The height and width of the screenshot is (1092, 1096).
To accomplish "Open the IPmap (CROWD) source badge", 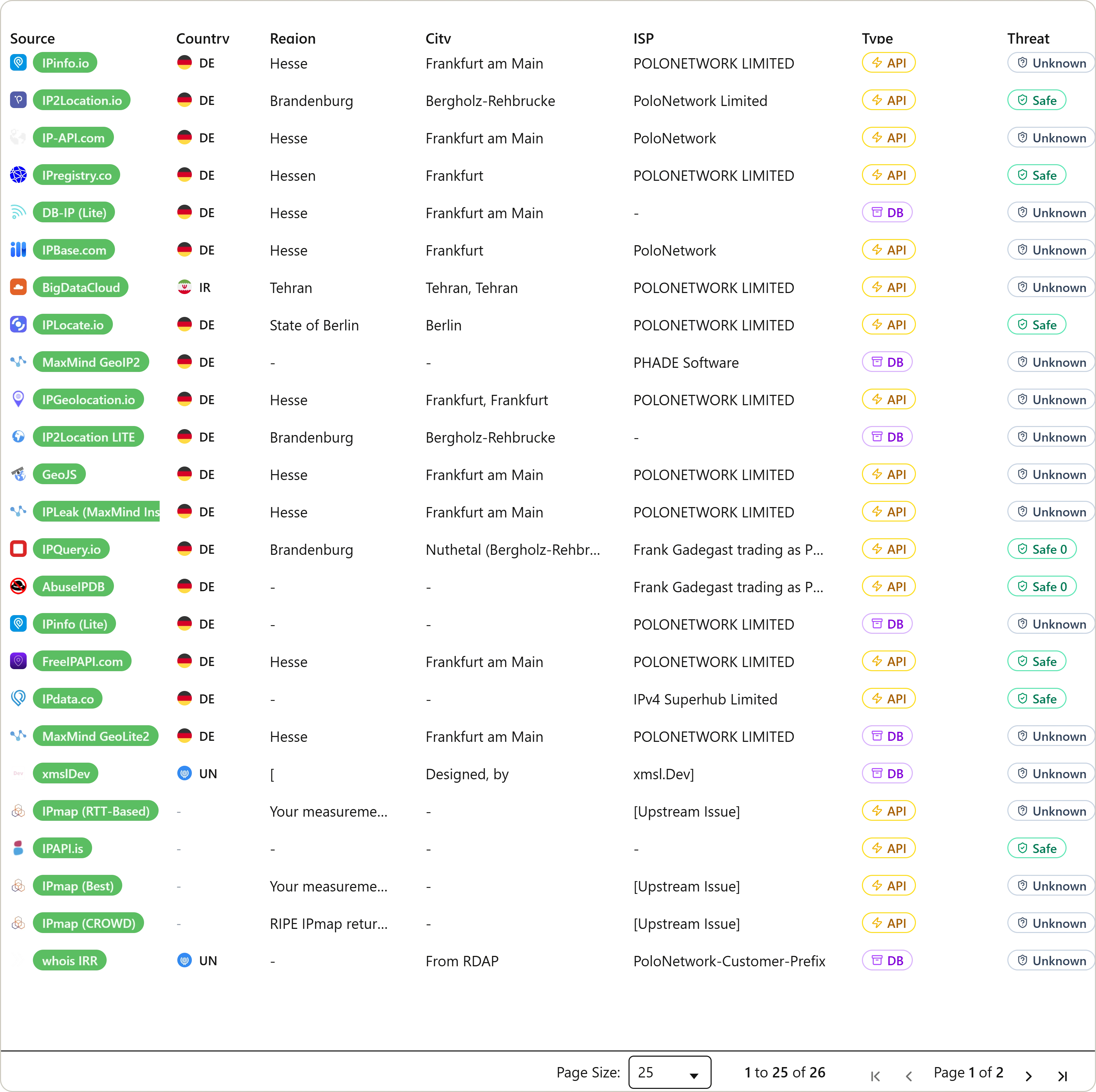I will point(89,923).
